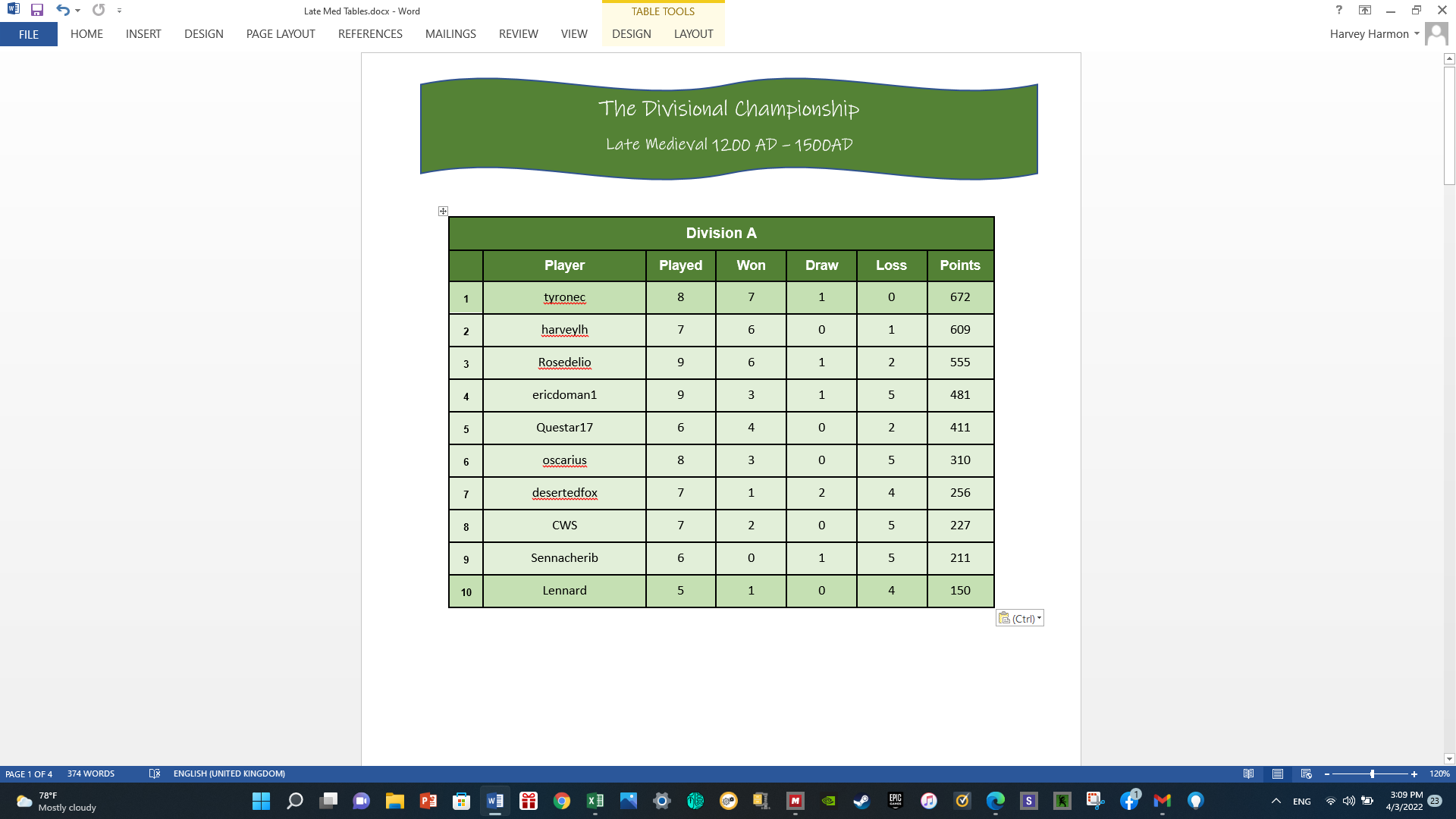Open the VIEW ribbon tab

tap(574, 34)
